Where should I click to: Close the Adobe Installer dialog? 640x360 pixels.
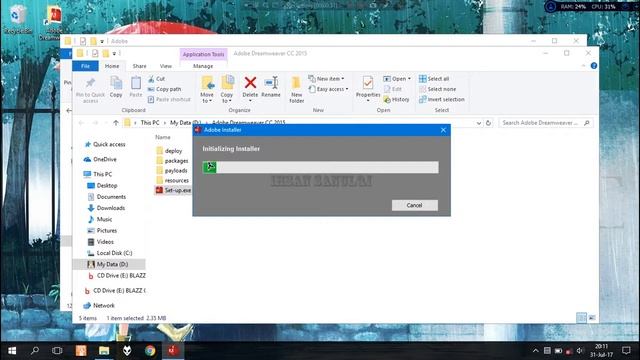[443, 130]
